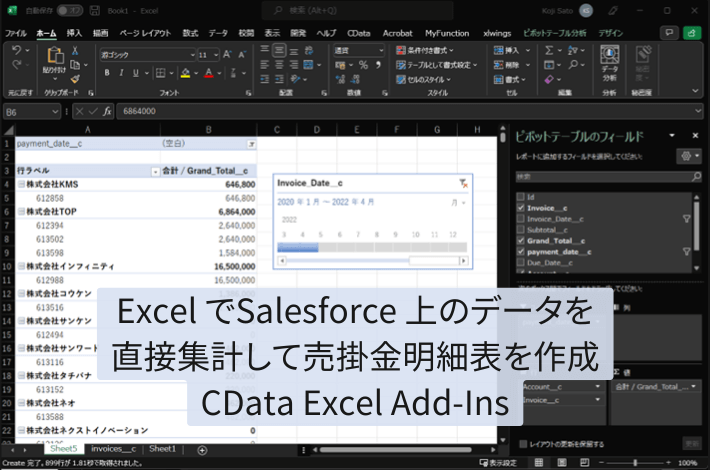The image size is (710, 470).
Task: Collapse the 株式会社TOP group
Action: click(21, 211)
